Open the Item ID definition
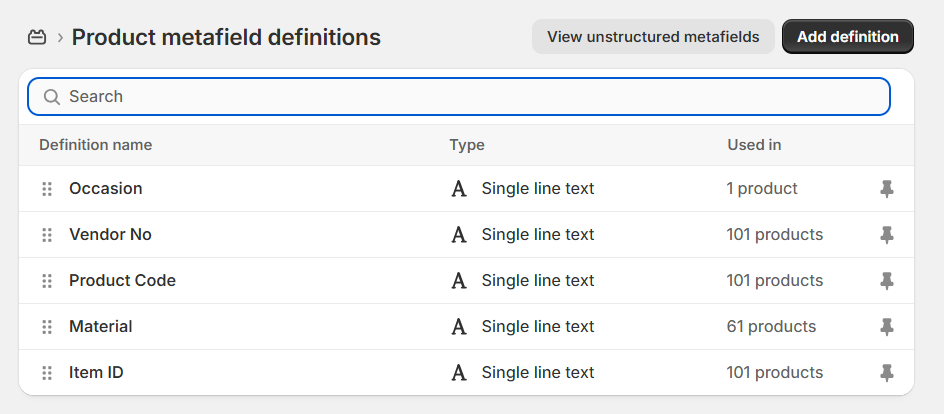 pyautogui.click(x=96, y=373)
